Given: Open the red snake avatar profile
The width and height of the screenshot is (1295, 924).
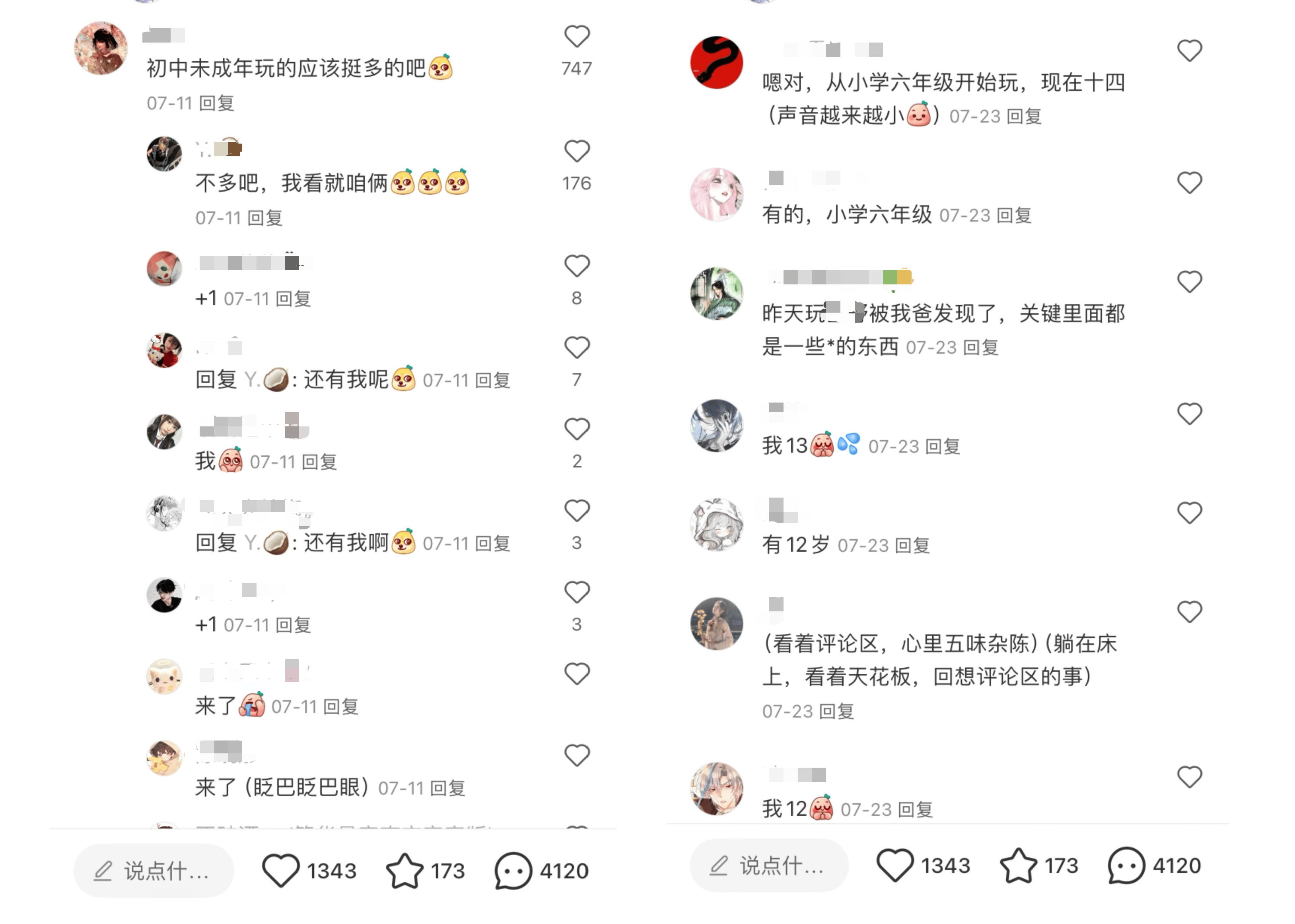Looking at the screenshot, I should [716, 62].
